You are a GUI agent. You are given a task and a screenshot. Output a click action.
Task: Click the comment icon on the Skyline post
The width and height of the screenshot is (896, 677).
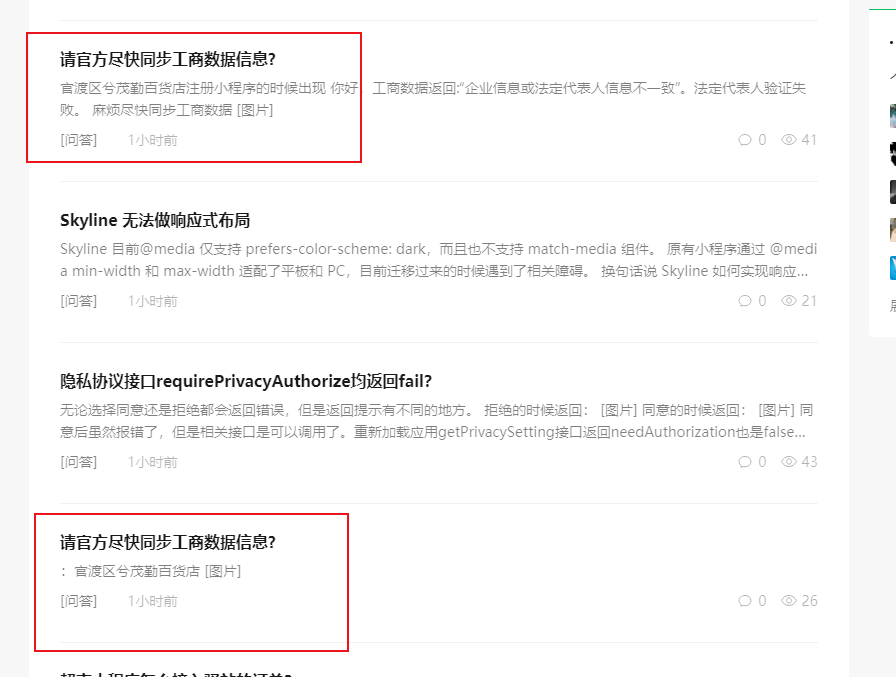click(745, 301)
